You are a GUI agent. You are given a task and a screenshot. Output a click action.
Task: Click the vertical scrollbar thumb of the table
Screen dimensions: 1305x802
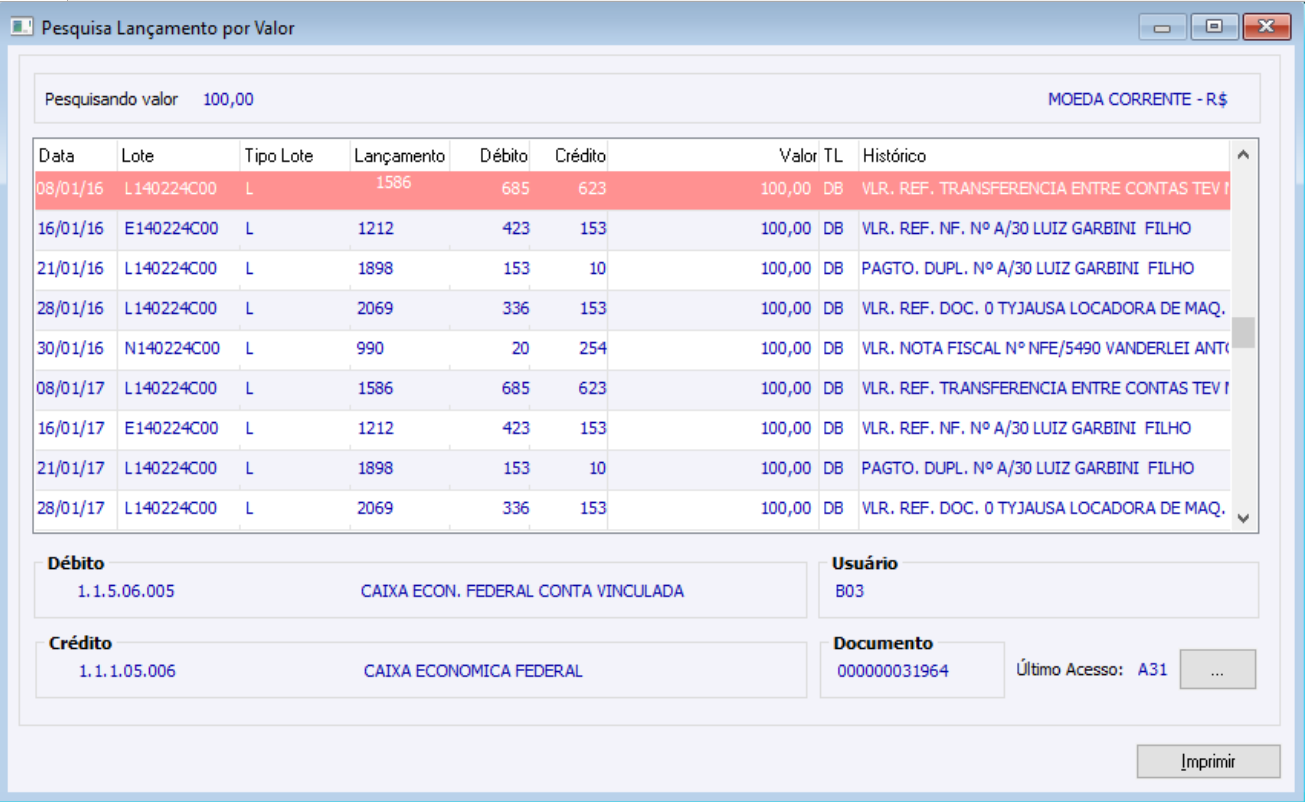[1243, 332]
